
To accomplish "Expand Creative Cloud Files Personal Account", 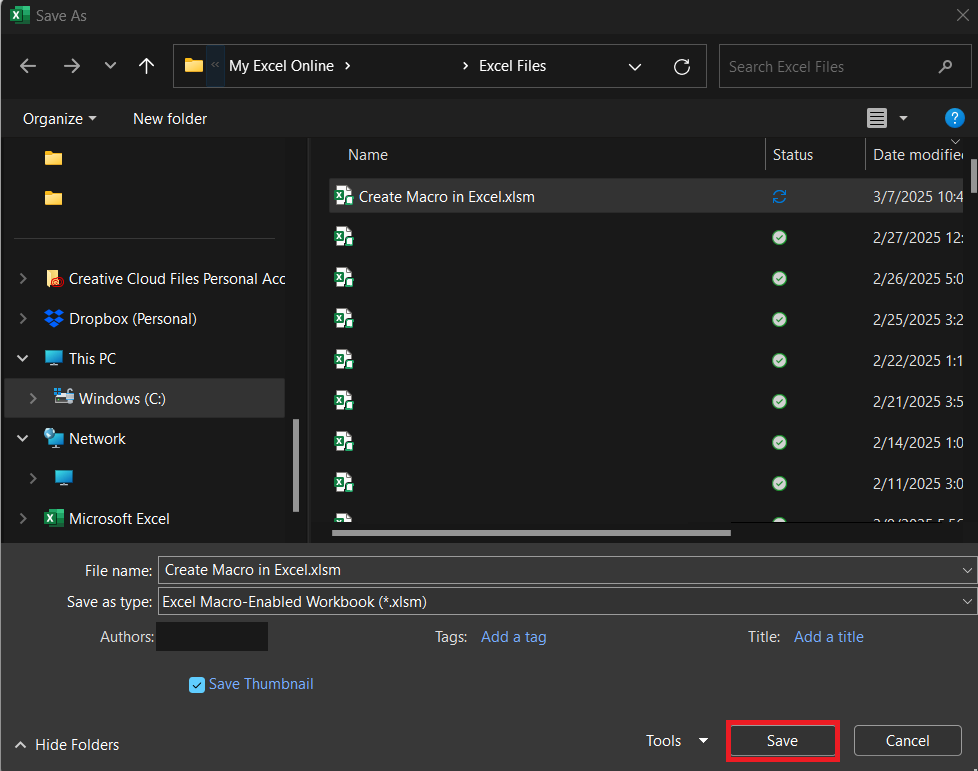I will pos(23,278).
